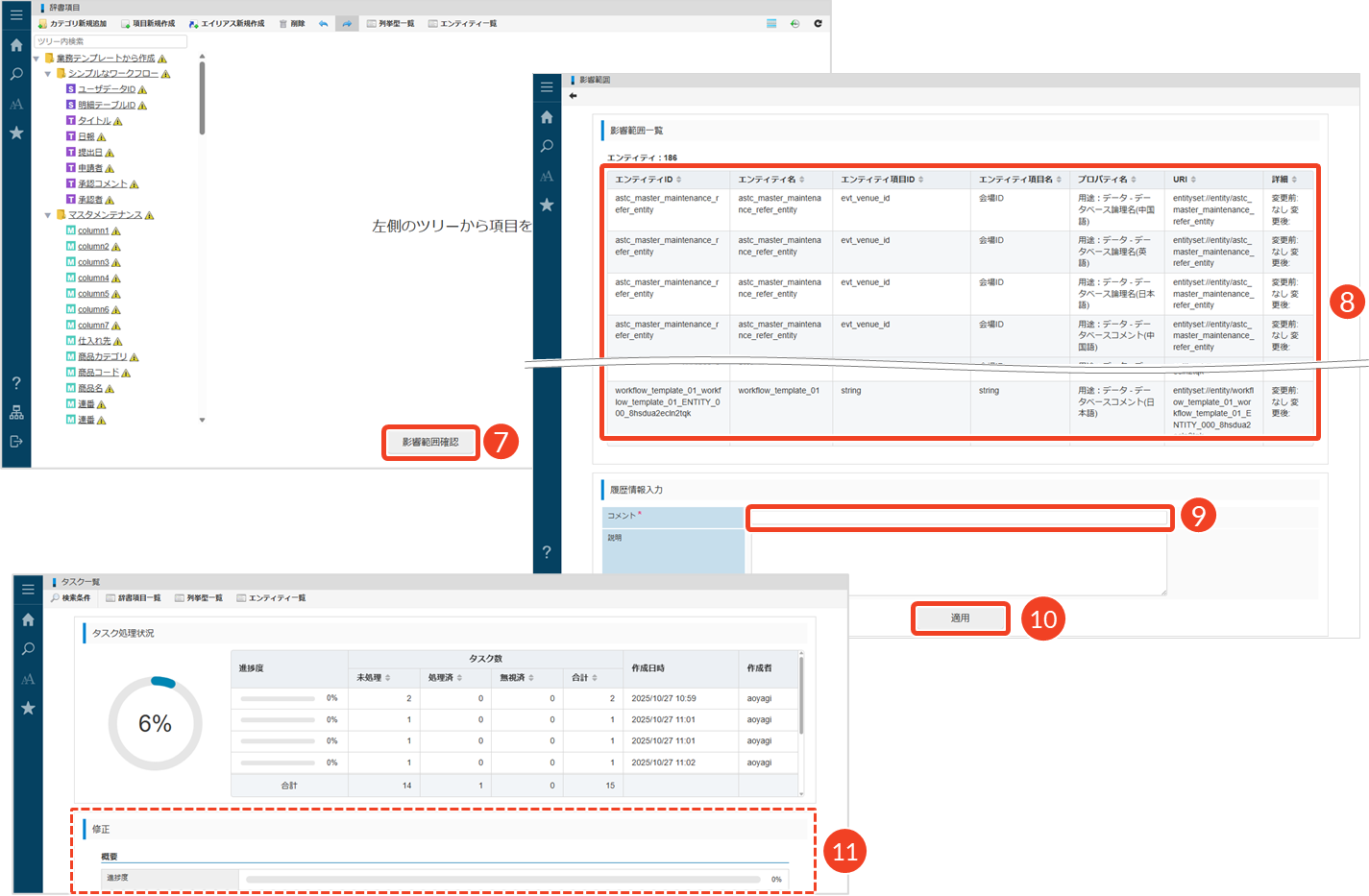Click the undo arrow in 辞書項目 toolbar
This screenshot has height=896, width=1369.
323,23
